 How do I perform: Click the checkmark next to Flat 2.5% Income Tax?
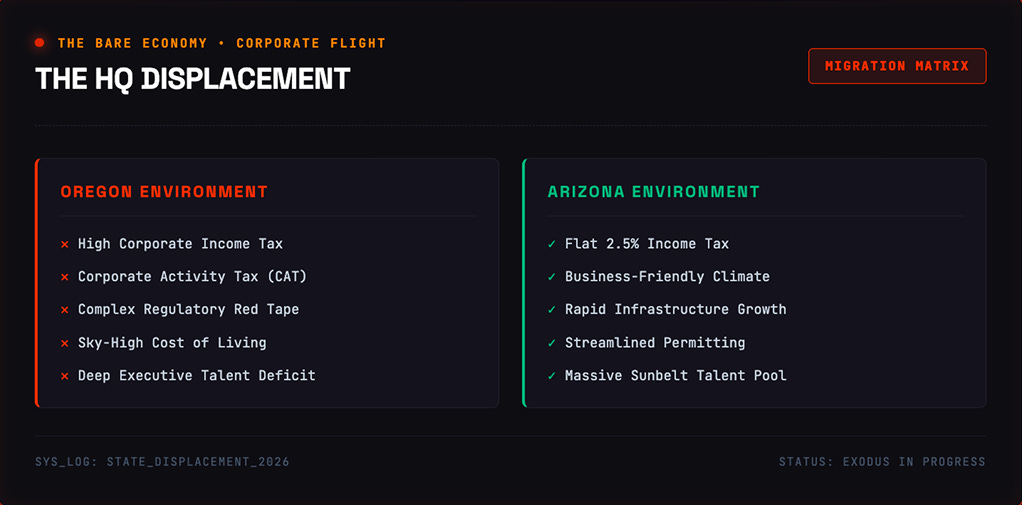(552, 244)
